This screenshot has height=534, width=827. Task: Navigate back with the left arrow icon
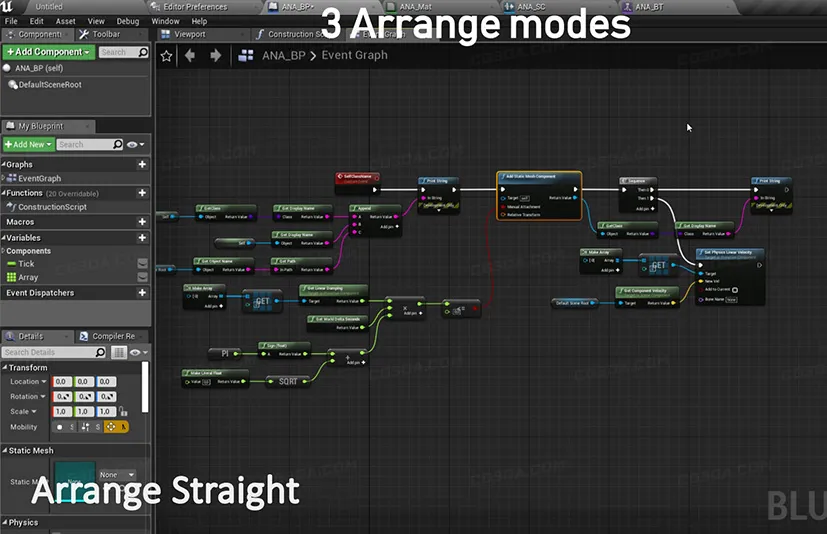(x=191, y=56)
